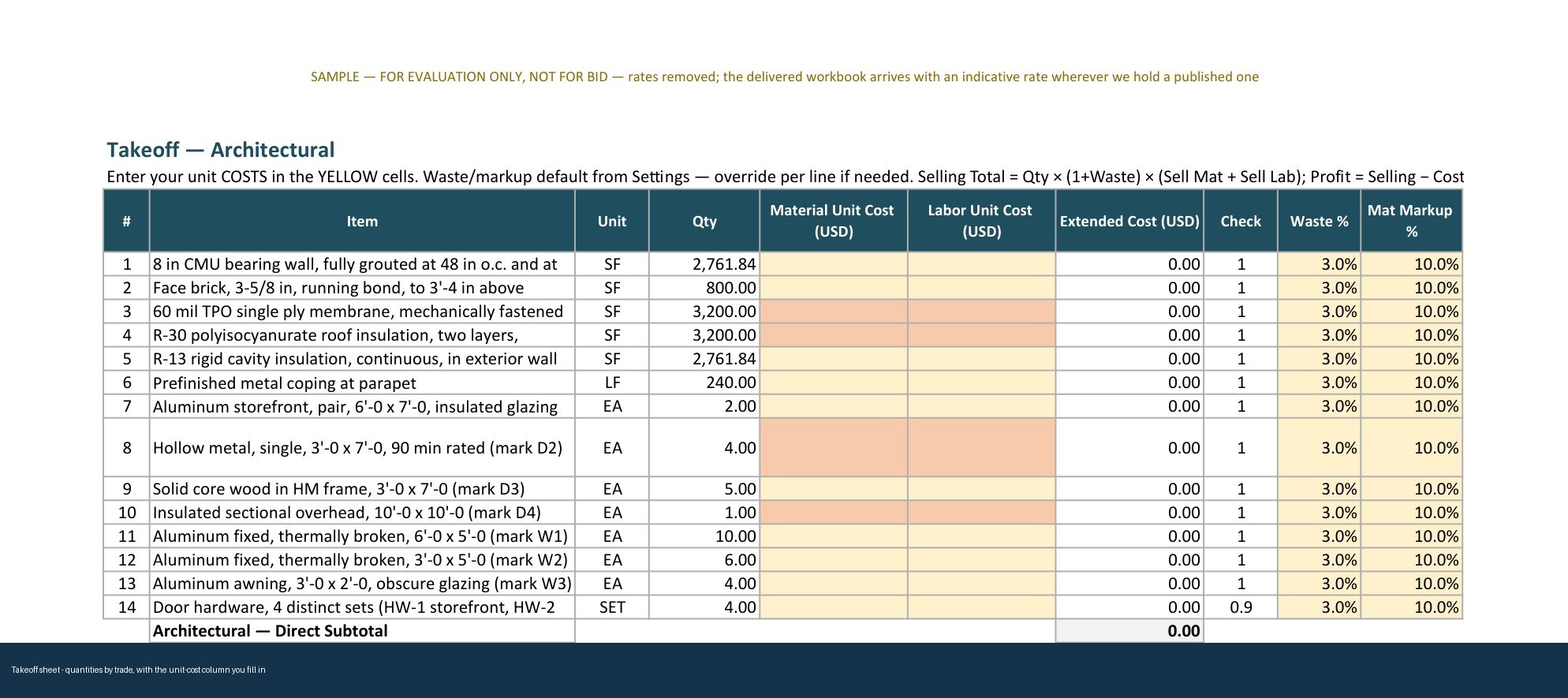1568x698 pixels.
Task: Click the 'Extended Cost (USD)' header
Action: click(x=1129, y=221)
